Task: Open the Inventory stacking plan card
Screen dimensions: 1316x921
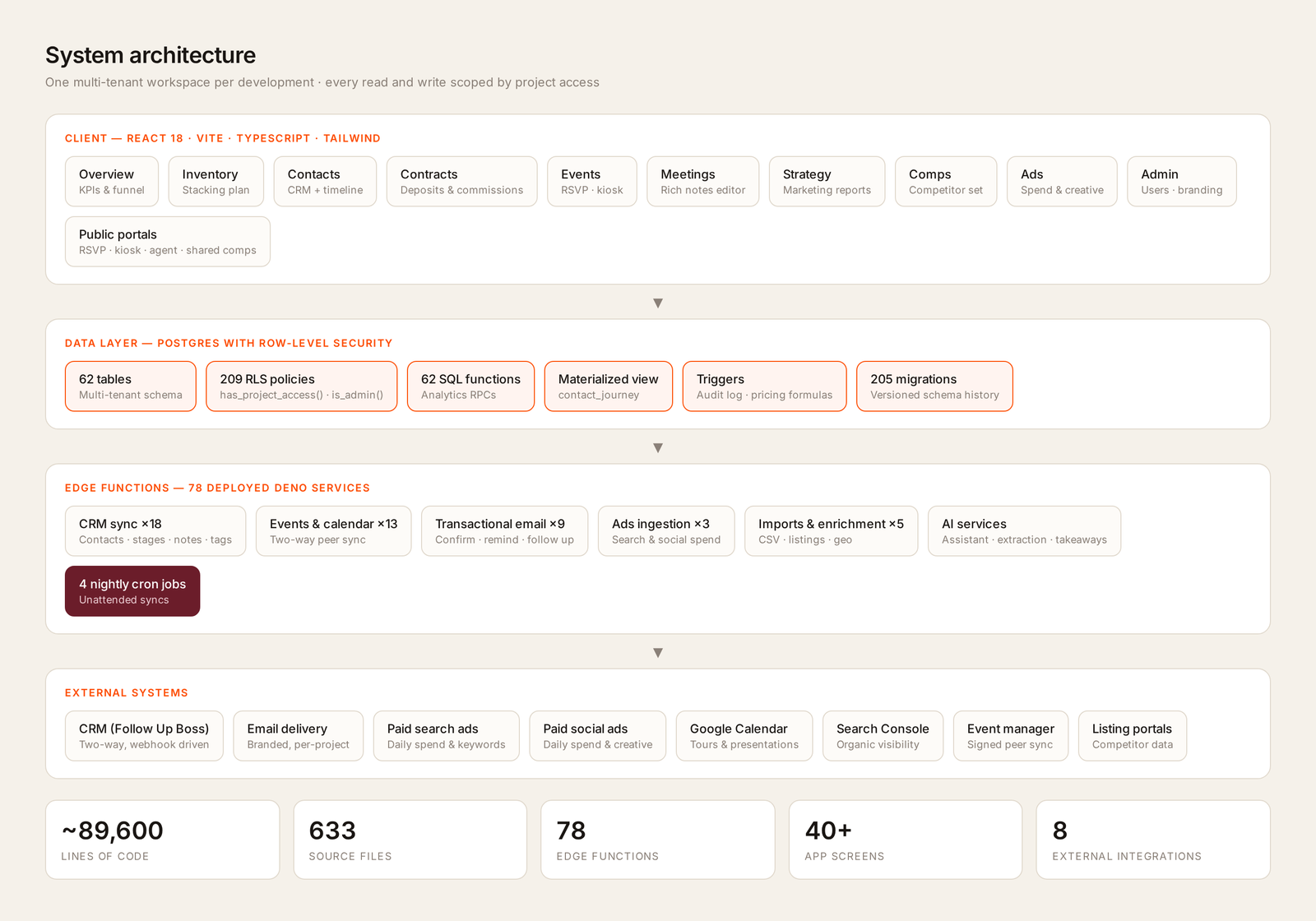Action: click(x=216, y=182)
